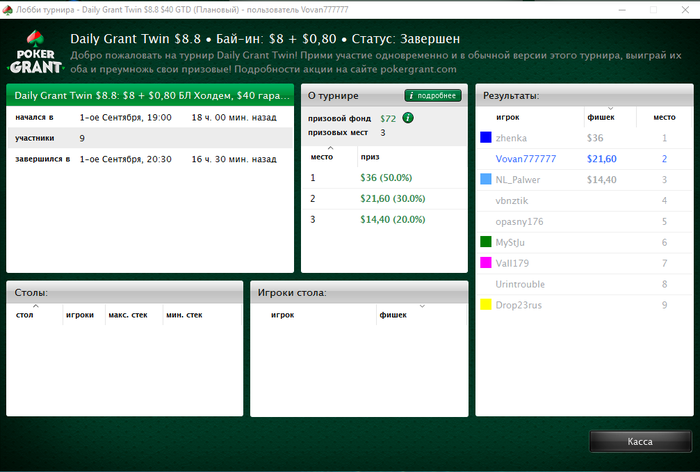Sort results by 'игрок' column header
The width and height of the screenshot is (700, 472).
(508, 117)
